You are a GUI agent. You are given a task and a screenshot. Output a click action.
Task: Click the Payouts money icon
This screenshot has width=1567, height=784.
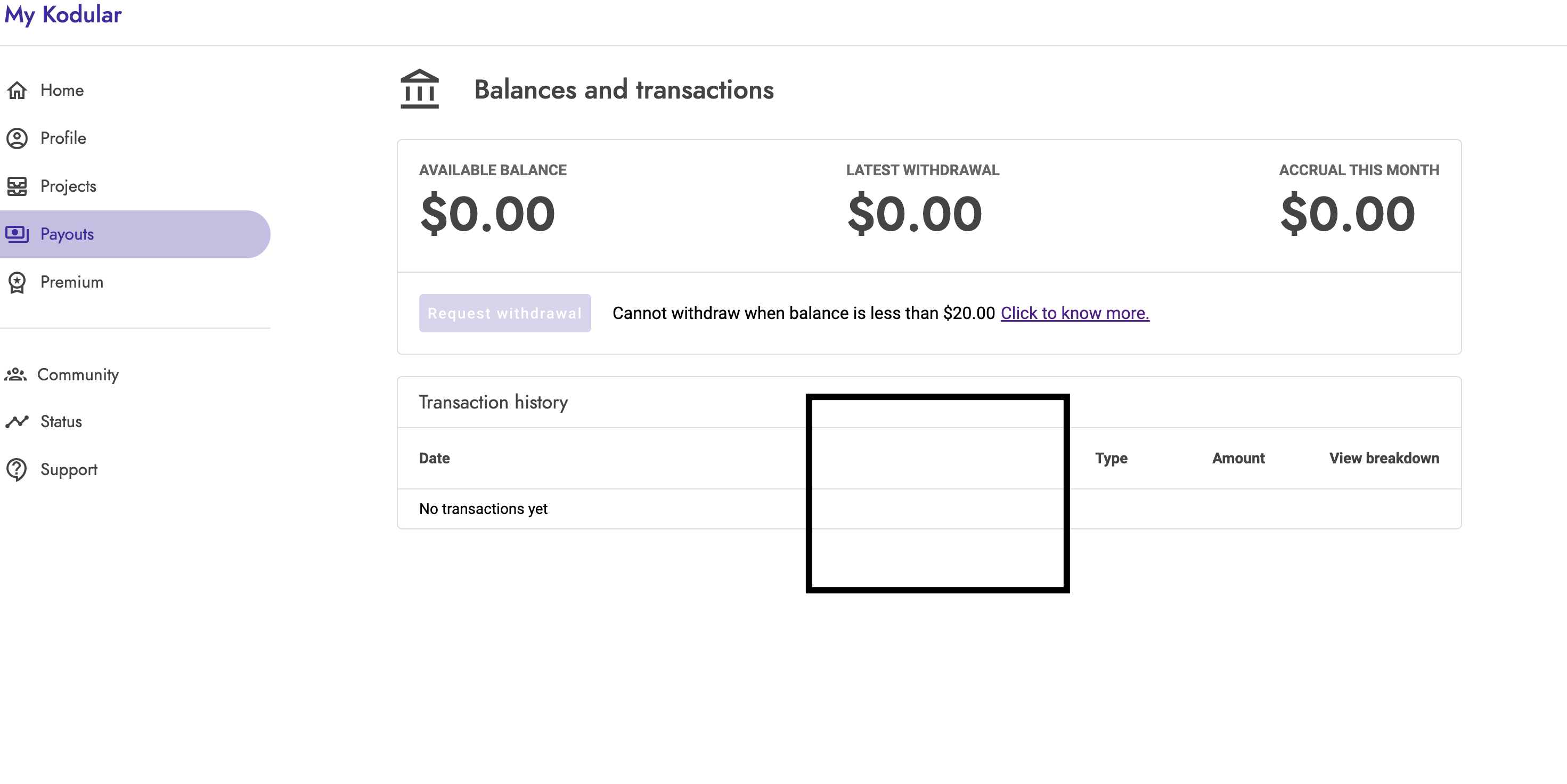tap(17, 234)
